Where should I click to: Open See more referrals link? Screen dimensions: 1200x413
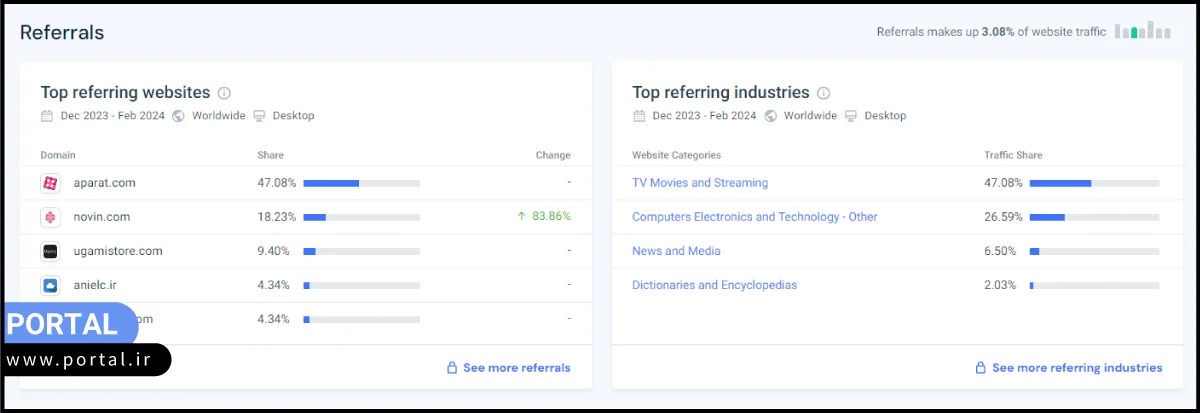click(516, 368)
